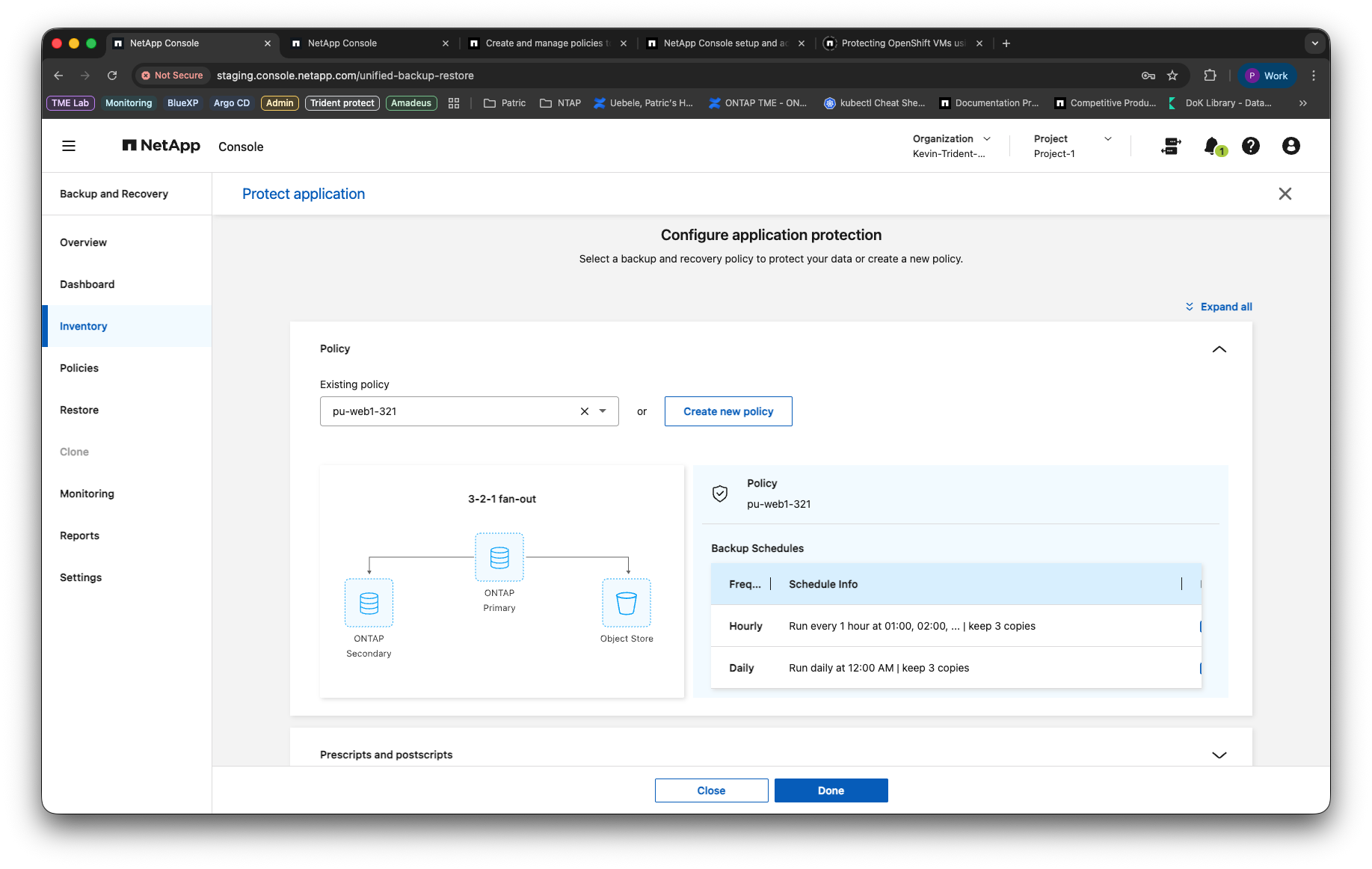Image resolution: width=1372 pixels, height=869 pixels.
Task: Open the user account profile icon
Action: (x=1291, y=146)
